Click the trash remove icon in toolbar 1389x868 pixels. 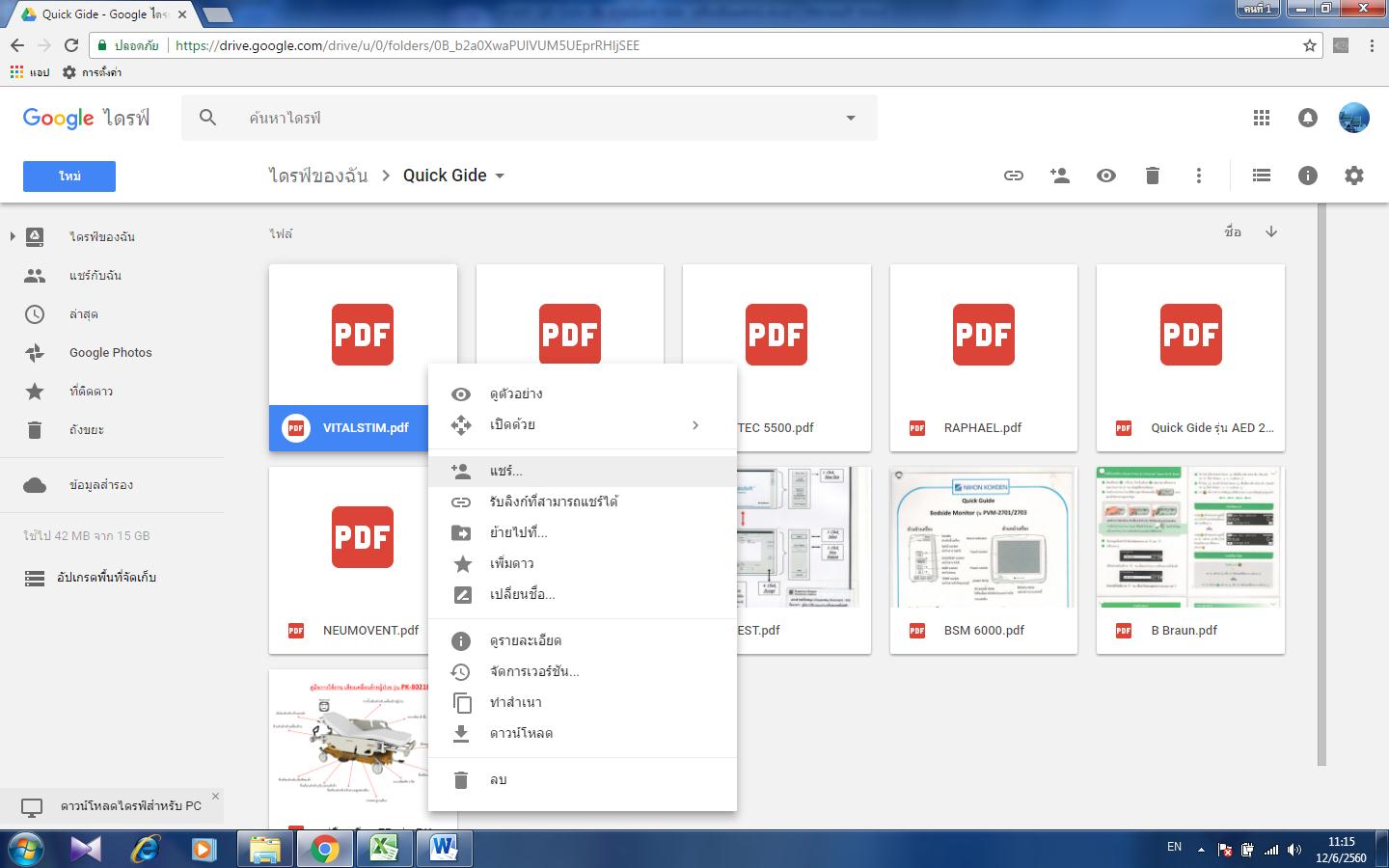click(x=1152, y=176)
